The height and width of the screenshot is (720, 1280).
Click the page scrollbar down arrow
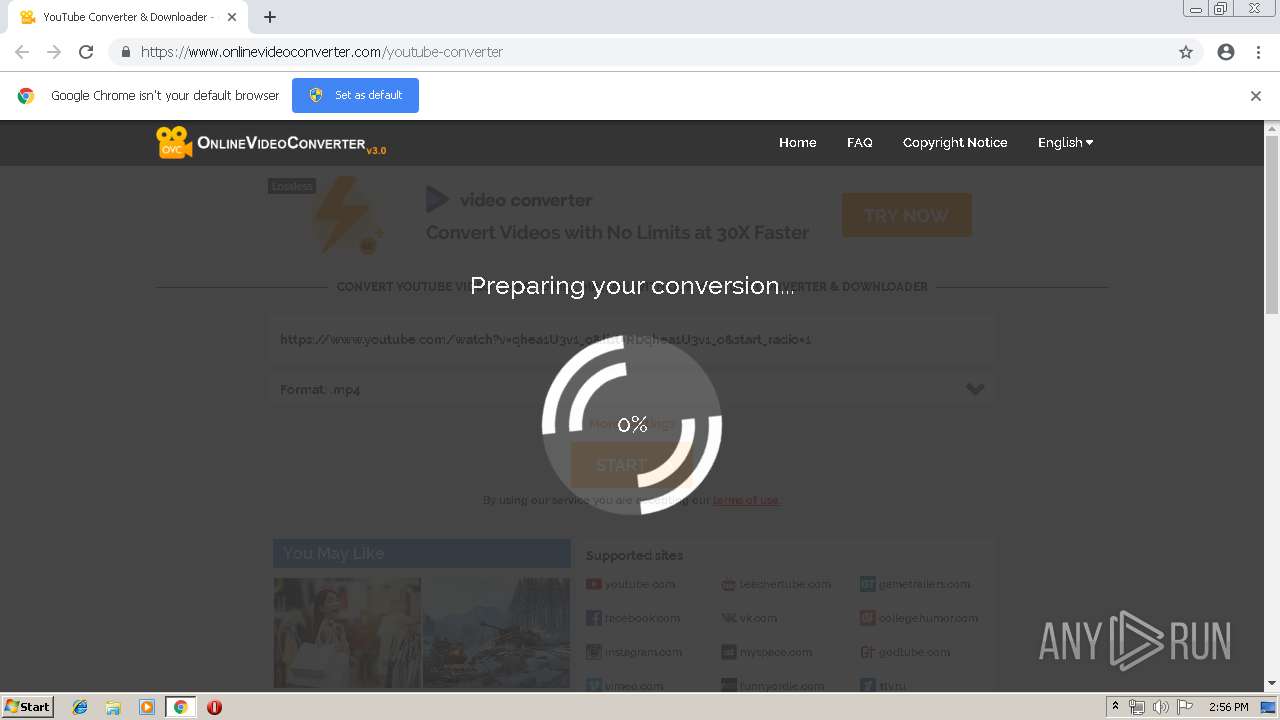(1272, 684)
